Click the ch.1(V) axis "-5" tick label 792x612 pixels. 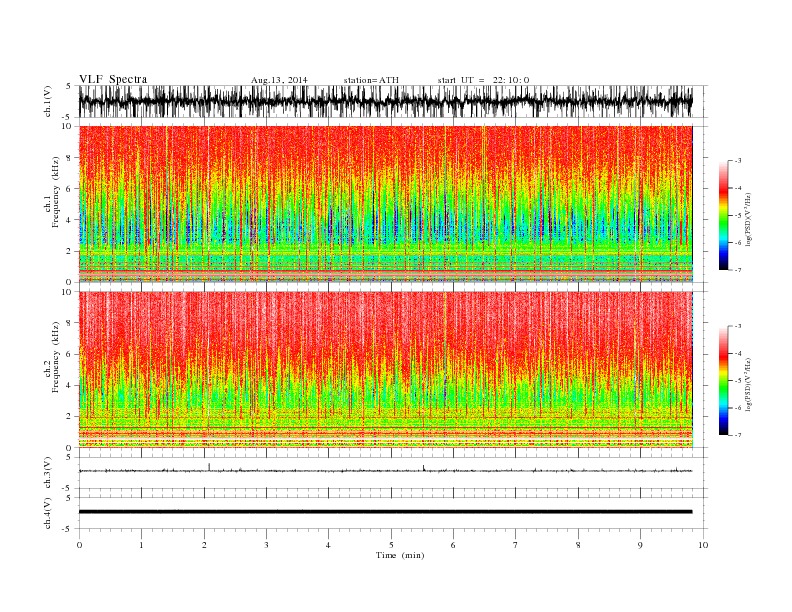tap(68, 117)
